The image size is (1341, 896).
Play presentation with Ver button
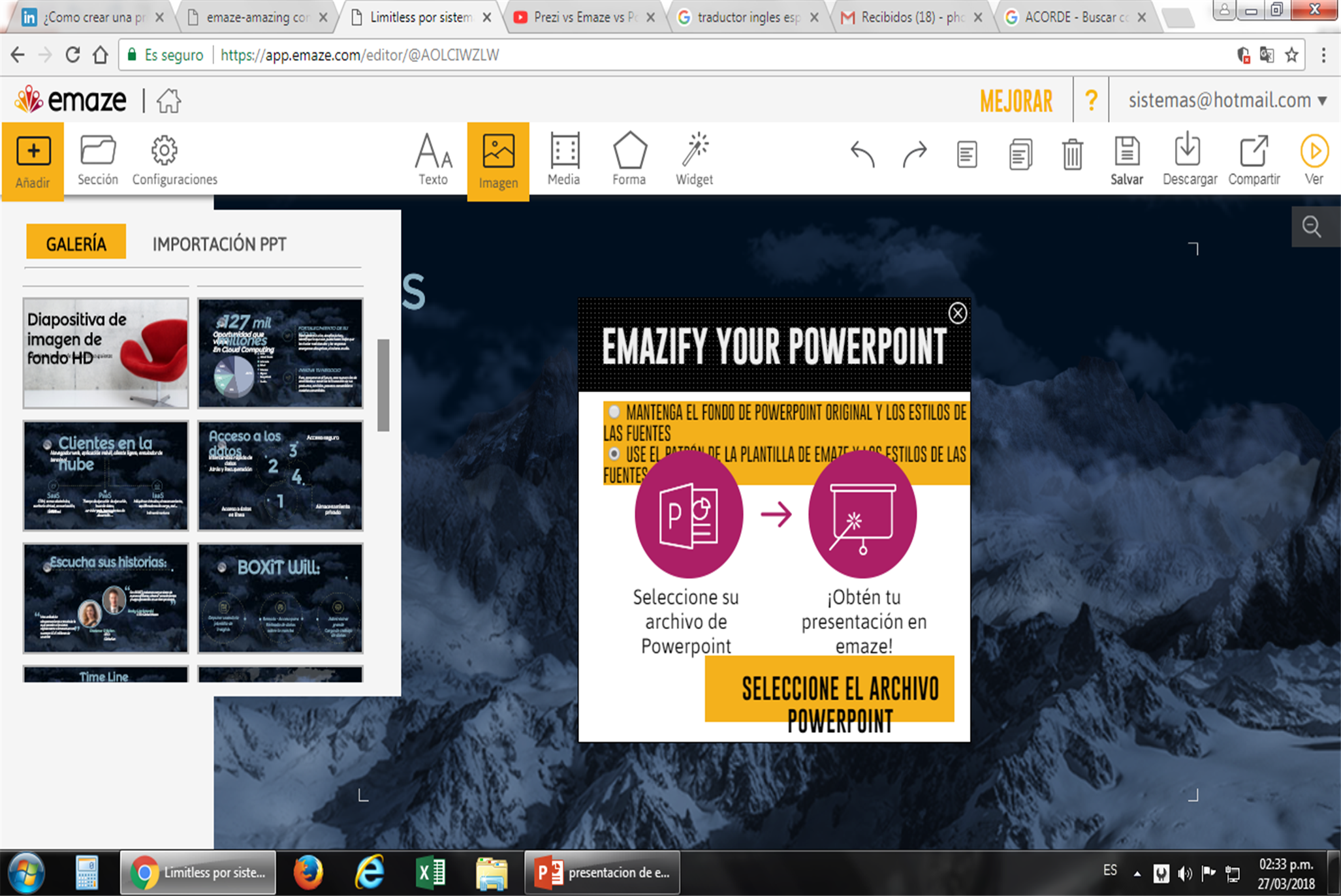[x=1314, y=161]
